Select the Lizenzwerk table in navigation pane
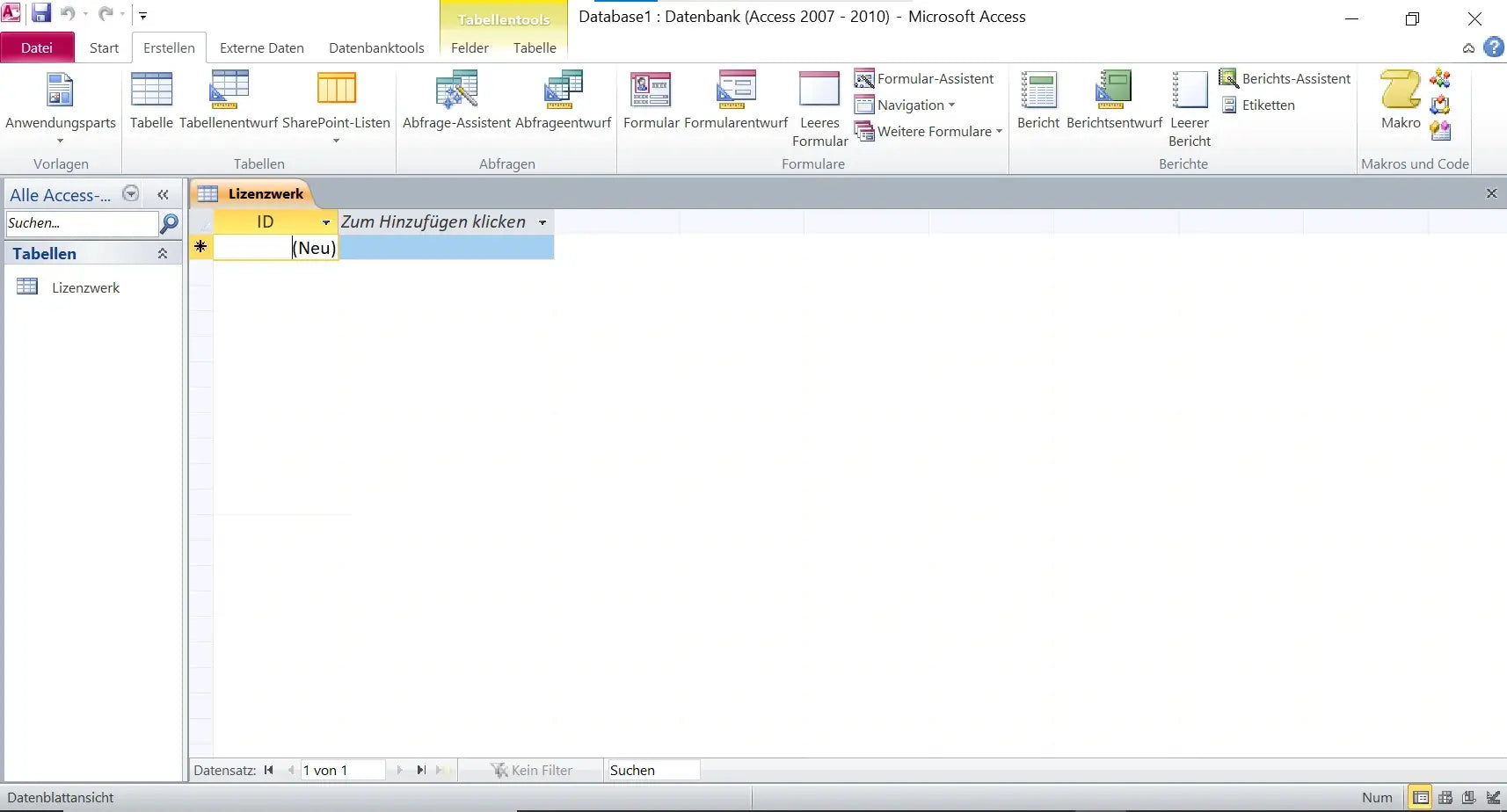Screen dimensions: 1507x812 (86, 286)
